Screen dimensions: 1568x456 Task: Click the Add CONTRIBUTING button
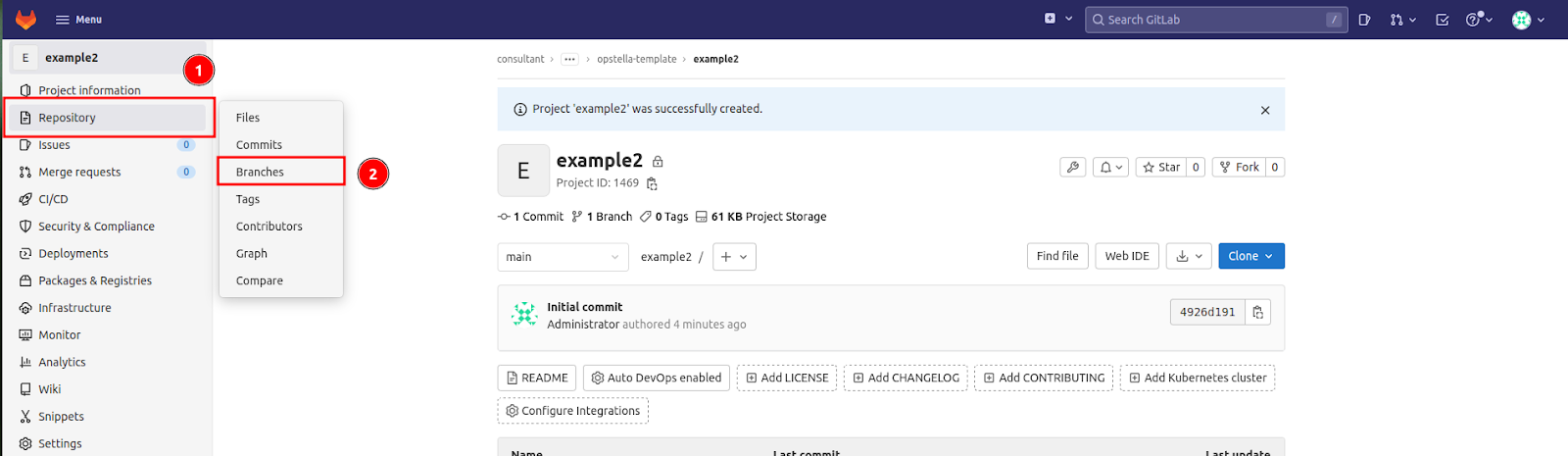click(x=1044, y=378)
